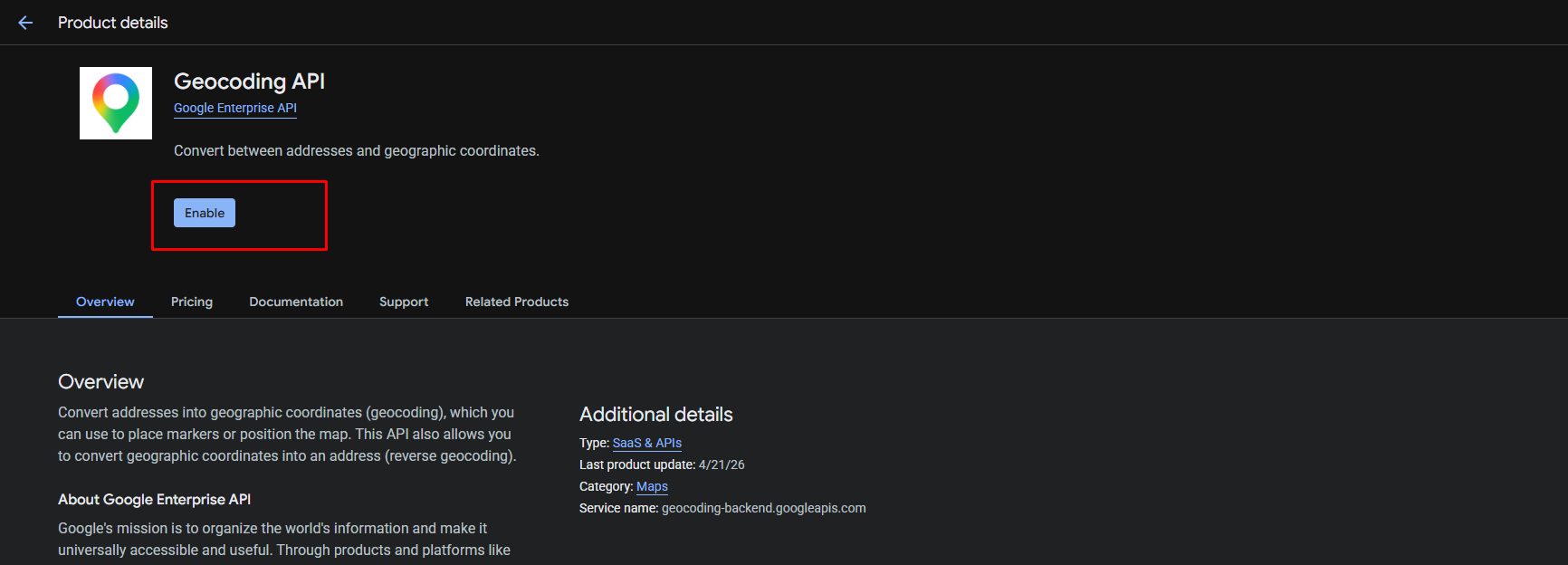
Task: View the Related Products tab
Action: (517, 302)
